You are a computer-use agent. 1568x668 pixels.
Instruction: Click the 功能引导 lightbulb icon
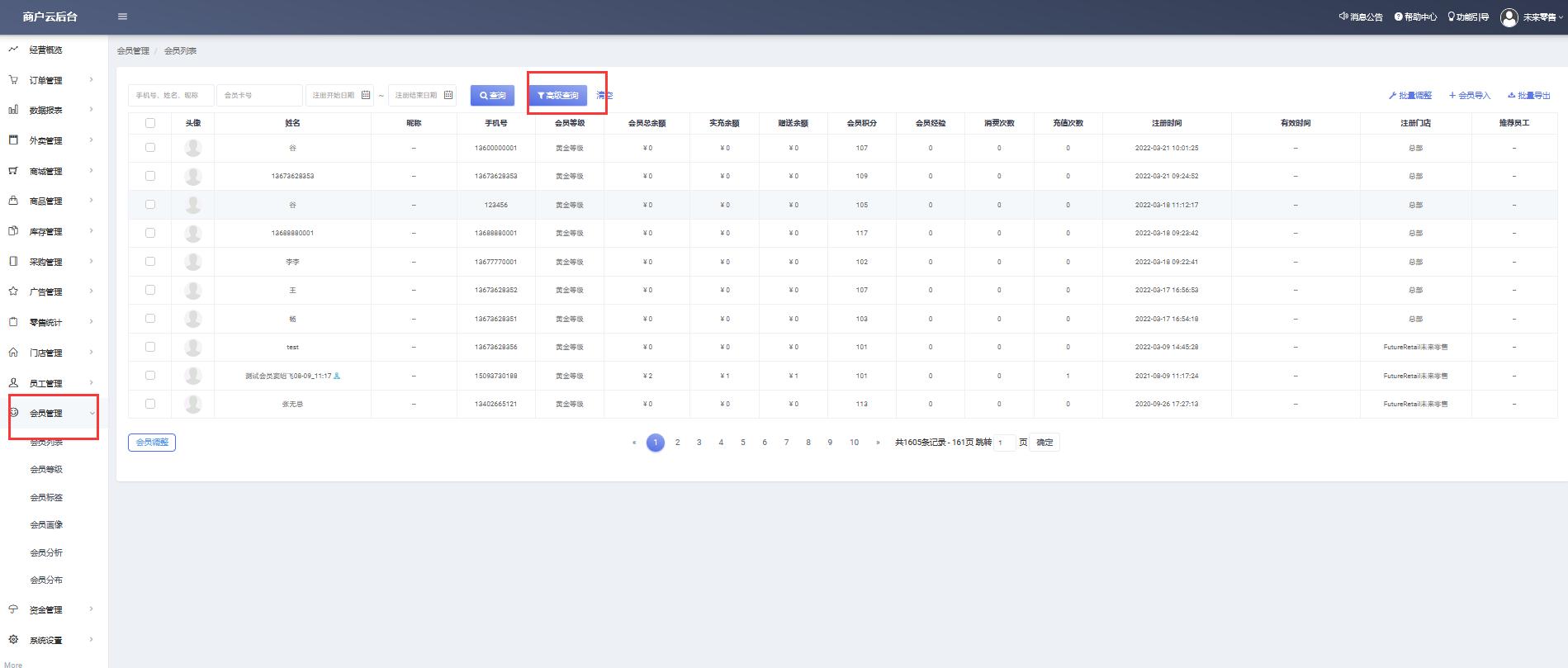(1452, 17)
